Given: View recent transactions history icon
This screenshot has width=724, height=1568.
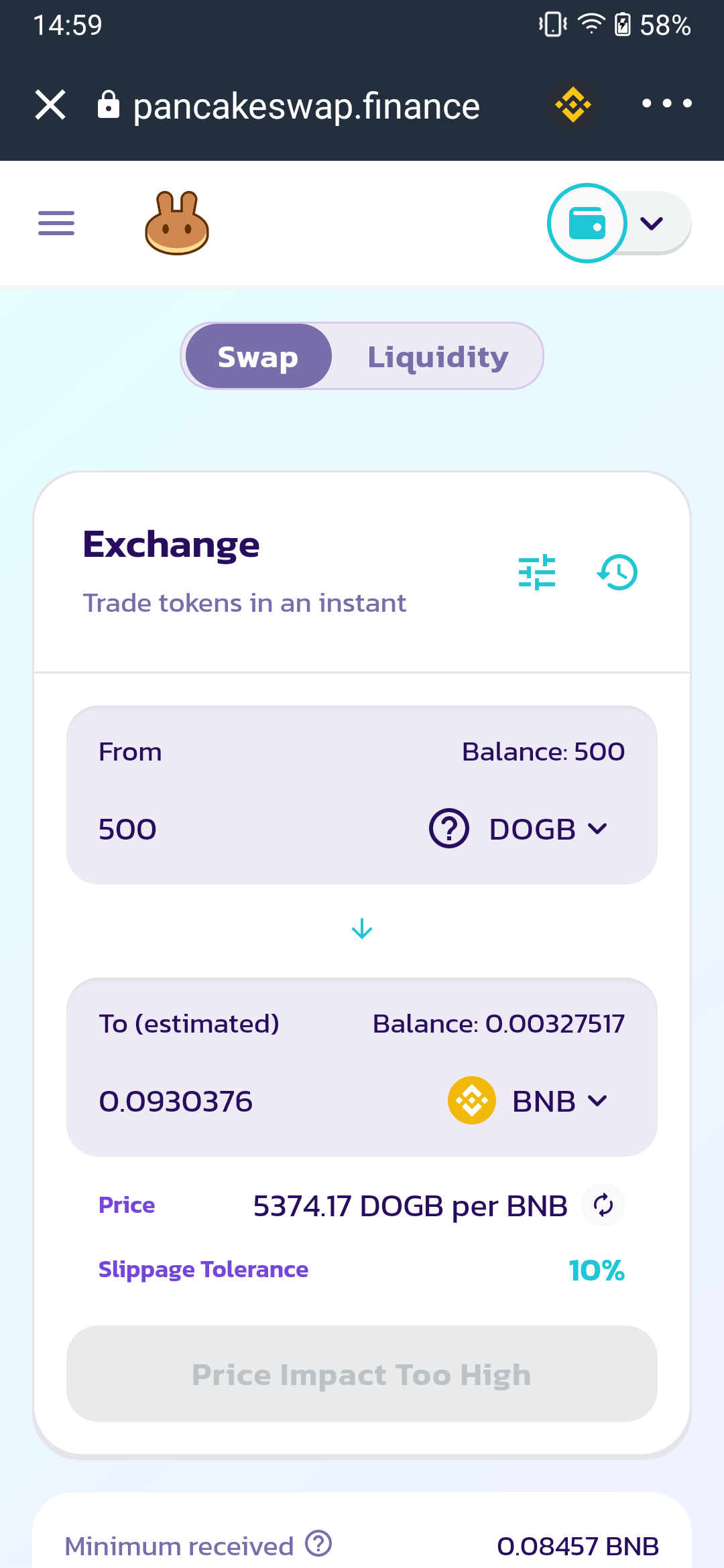Looking at the screenshot, I should tap(617, 572).
